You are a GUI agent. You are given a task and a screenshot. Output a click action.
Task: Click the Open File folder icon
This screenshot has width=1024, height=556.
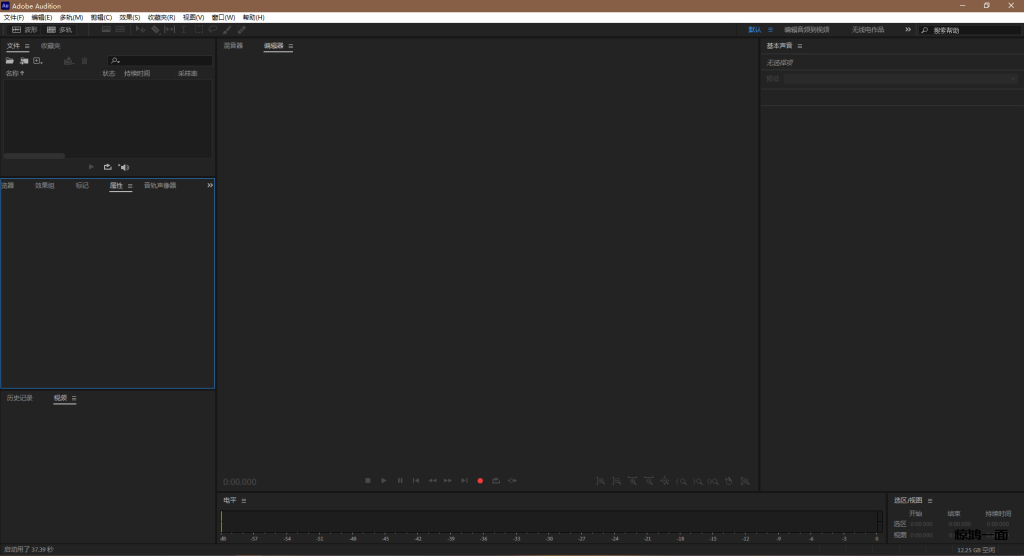point(10,61)
